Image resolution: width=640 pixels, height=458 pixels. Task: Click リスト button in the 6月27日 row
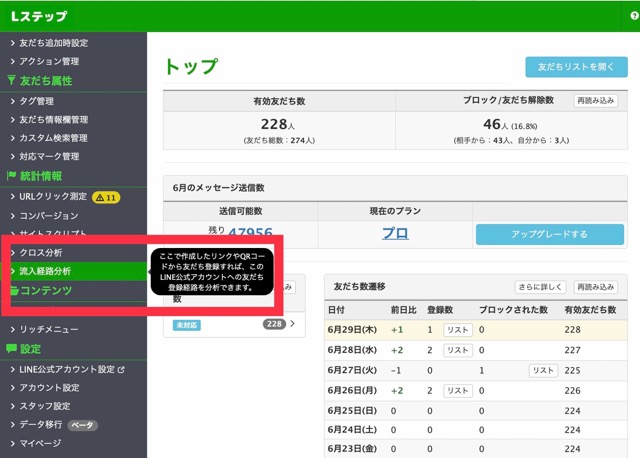coord(543,370)
